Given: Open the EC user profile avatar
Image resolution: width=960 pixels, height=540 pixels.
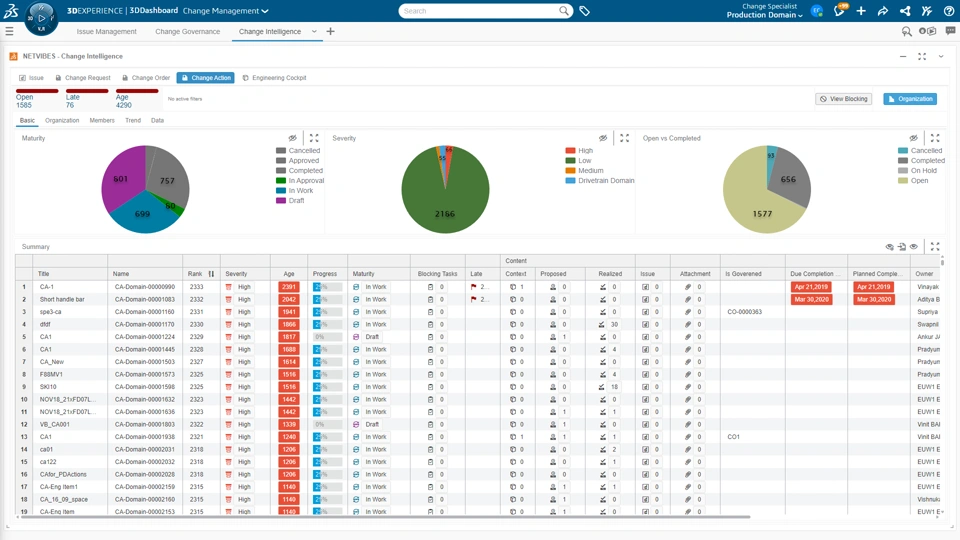Looking at the screenshot, I should (816, 10).
